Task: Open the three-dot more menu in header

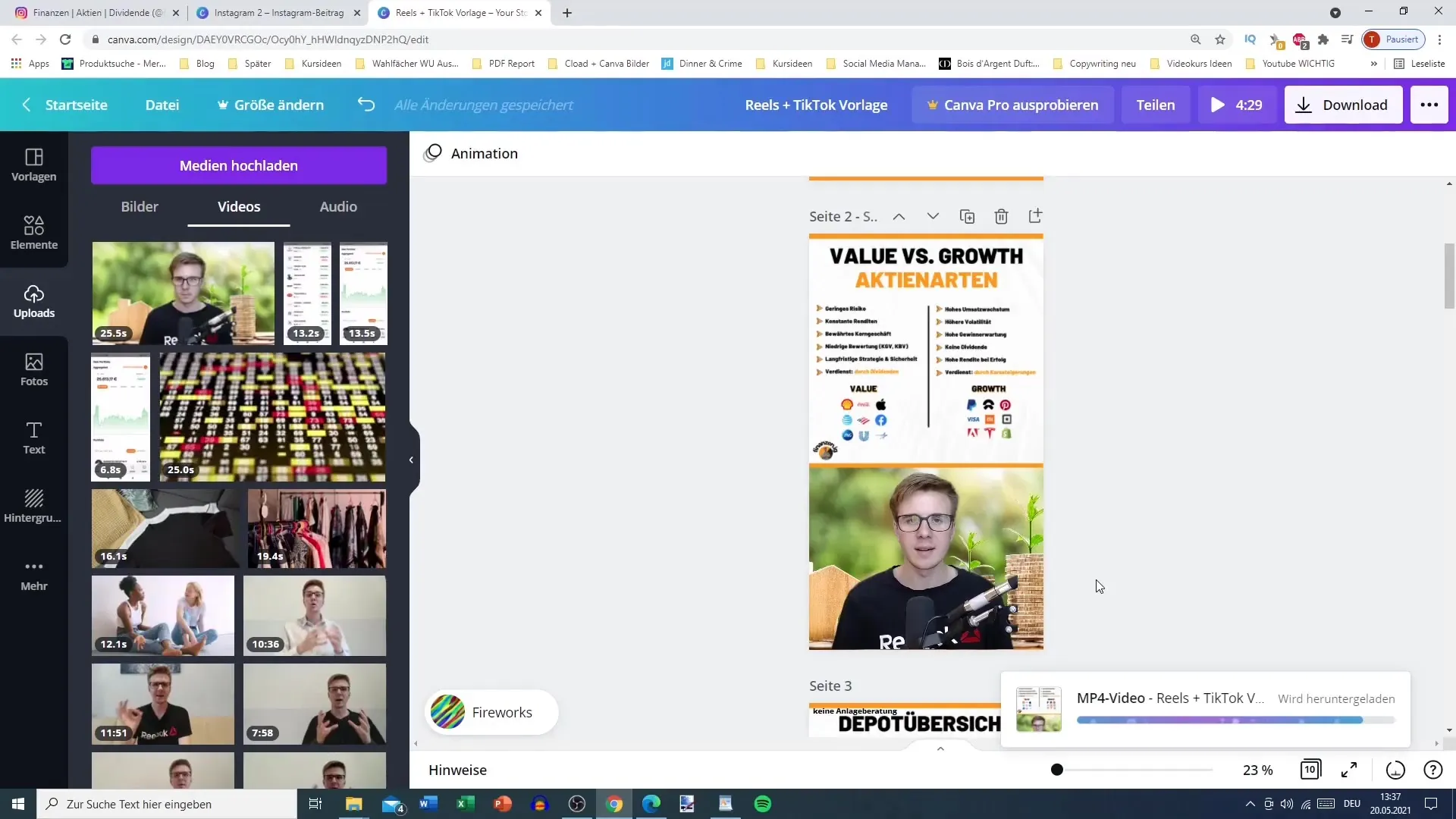Action: pyautogui.click(x=1429, y=105)
